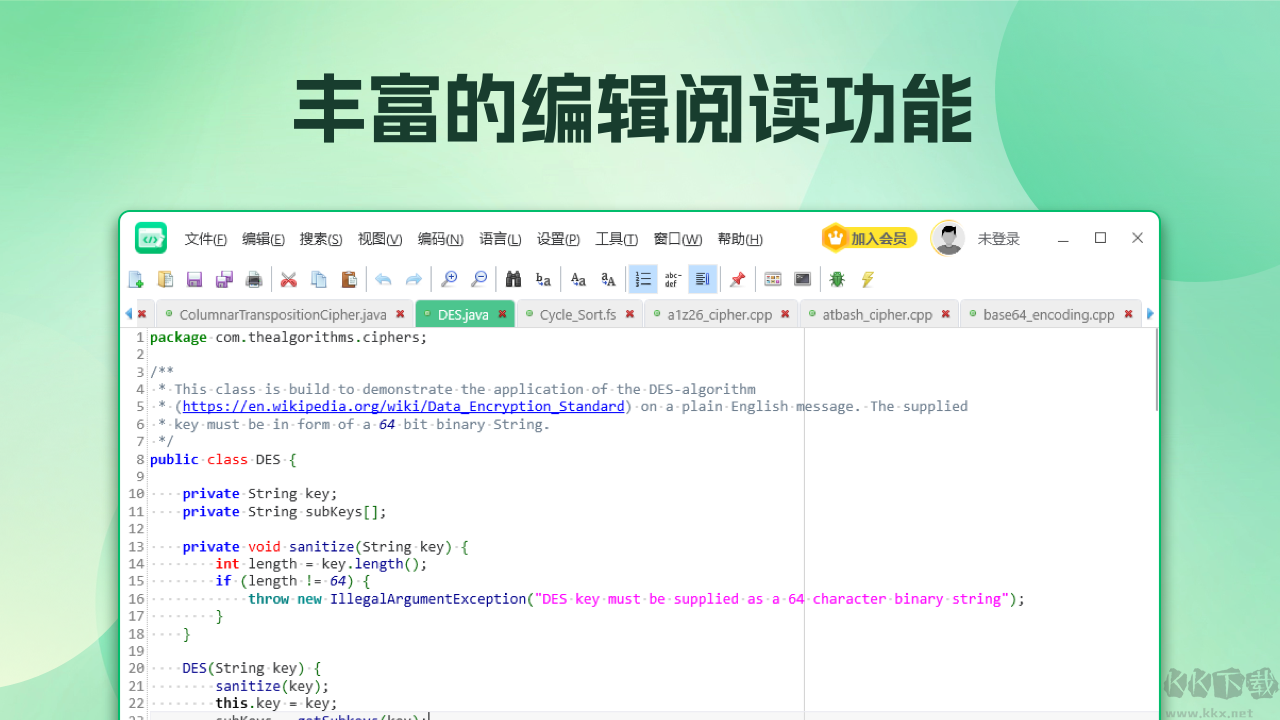Open the 搜索 menu
The image size is (1280, 720).
[320, 239]
